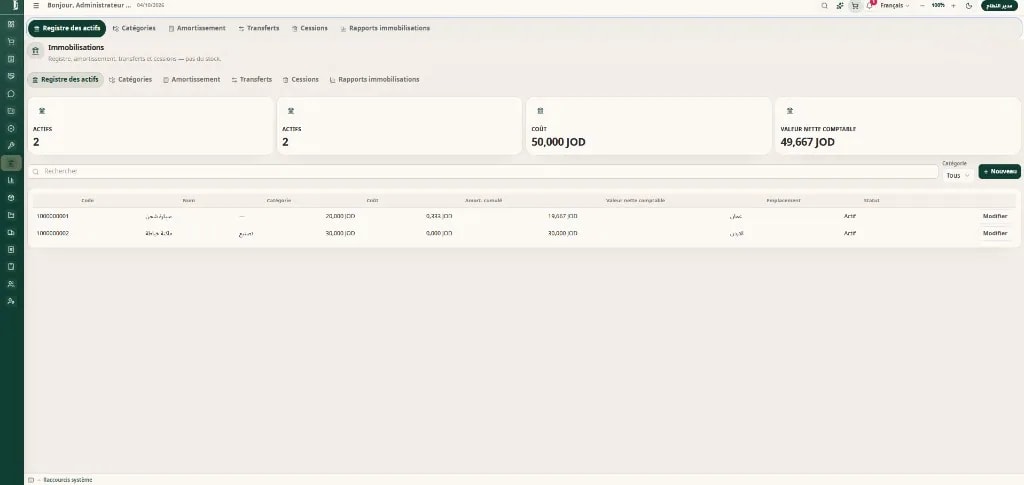
Task: Select Registre des actifs tab under Immobilisations
Action: click(x=65, y=80)
